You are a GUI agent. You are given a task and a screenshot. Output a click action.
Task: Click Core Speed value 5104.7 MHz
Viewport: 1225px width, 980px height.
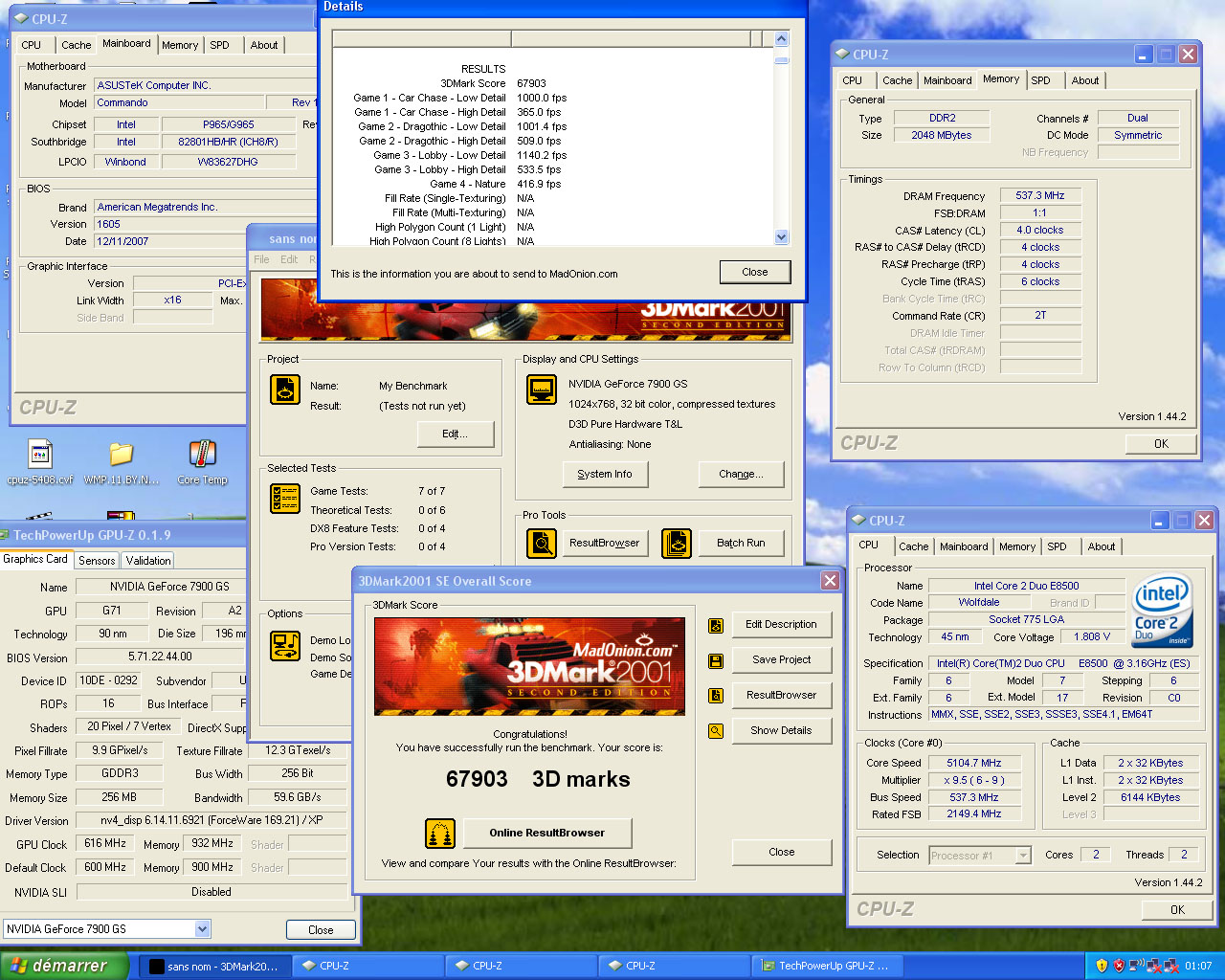[974, 763]
